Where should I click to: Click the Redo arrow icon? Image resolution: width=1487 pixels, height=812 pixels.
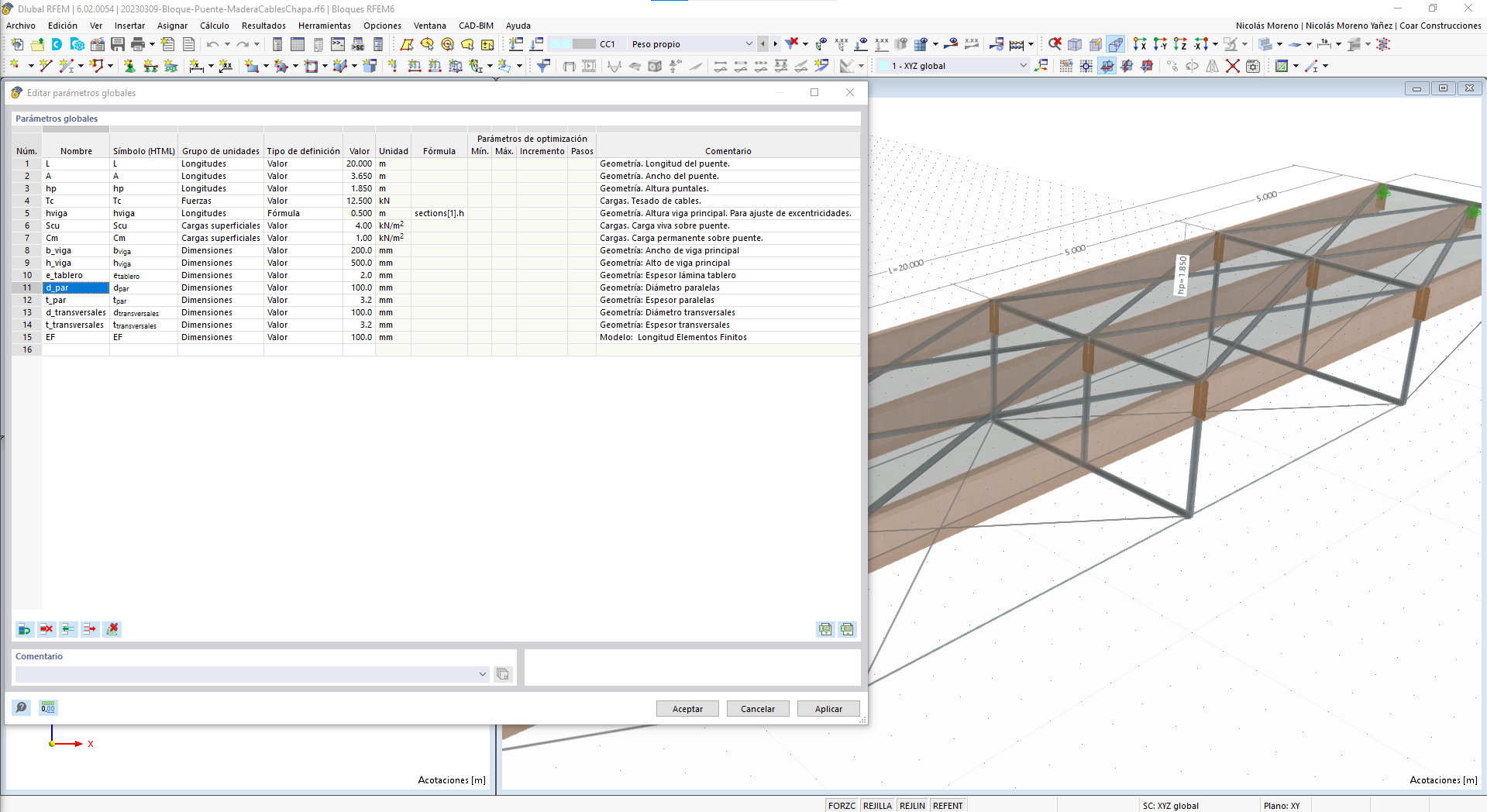pyautogui.click(x=243, y=44)
